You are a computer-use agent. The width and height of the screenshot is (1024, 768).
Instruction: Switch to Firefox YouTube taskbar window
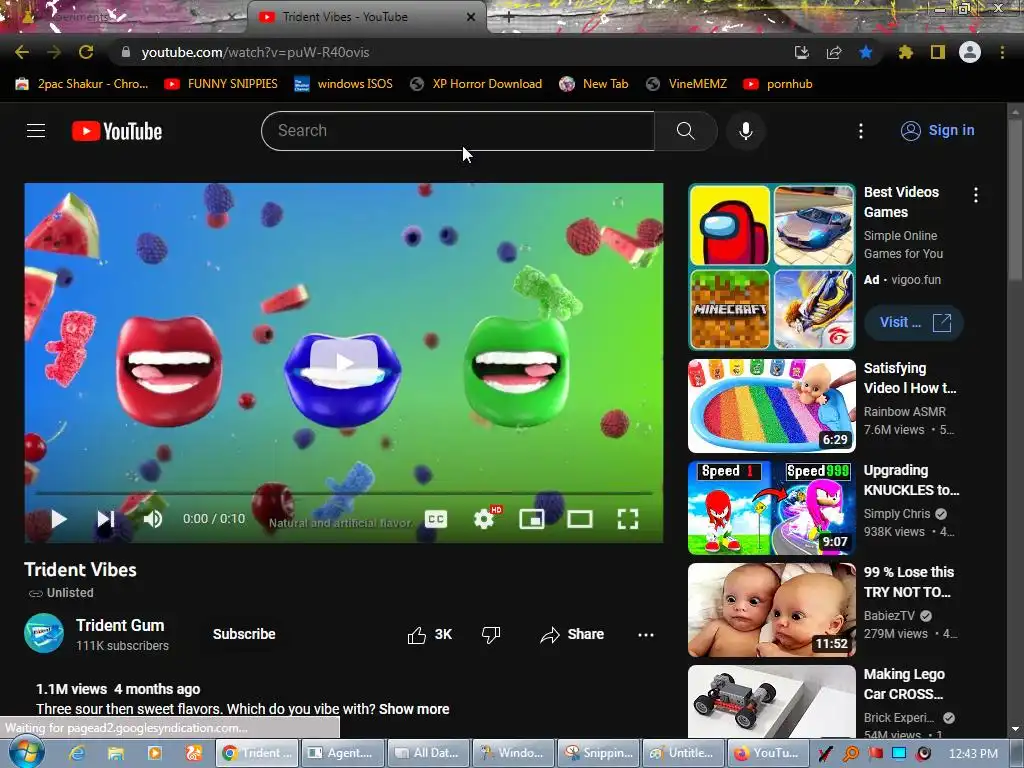tap(767, 753)
